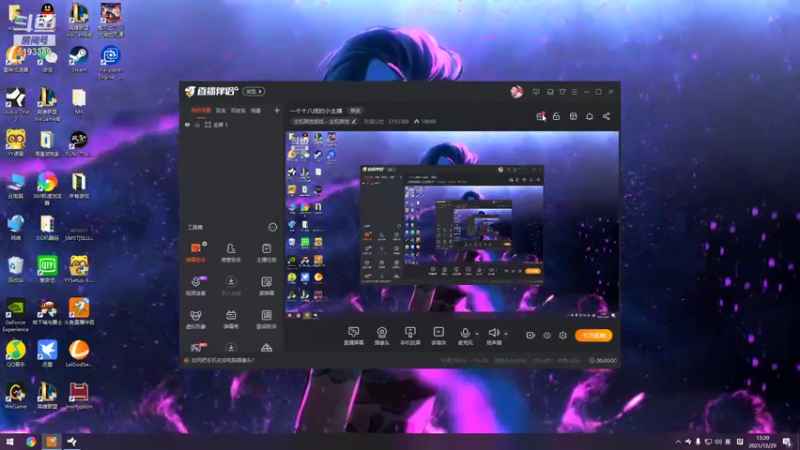Open Inscryption desktop shortcut
Image resolution: width=800 pixels, height=450 pixels.
coord(79,396)
